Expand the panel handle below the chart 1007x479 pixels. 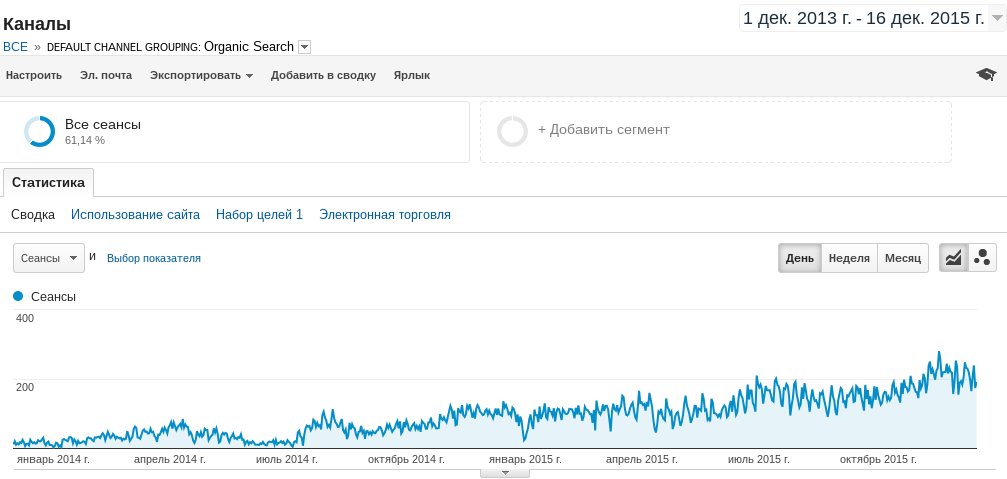(x=504, y=473)
